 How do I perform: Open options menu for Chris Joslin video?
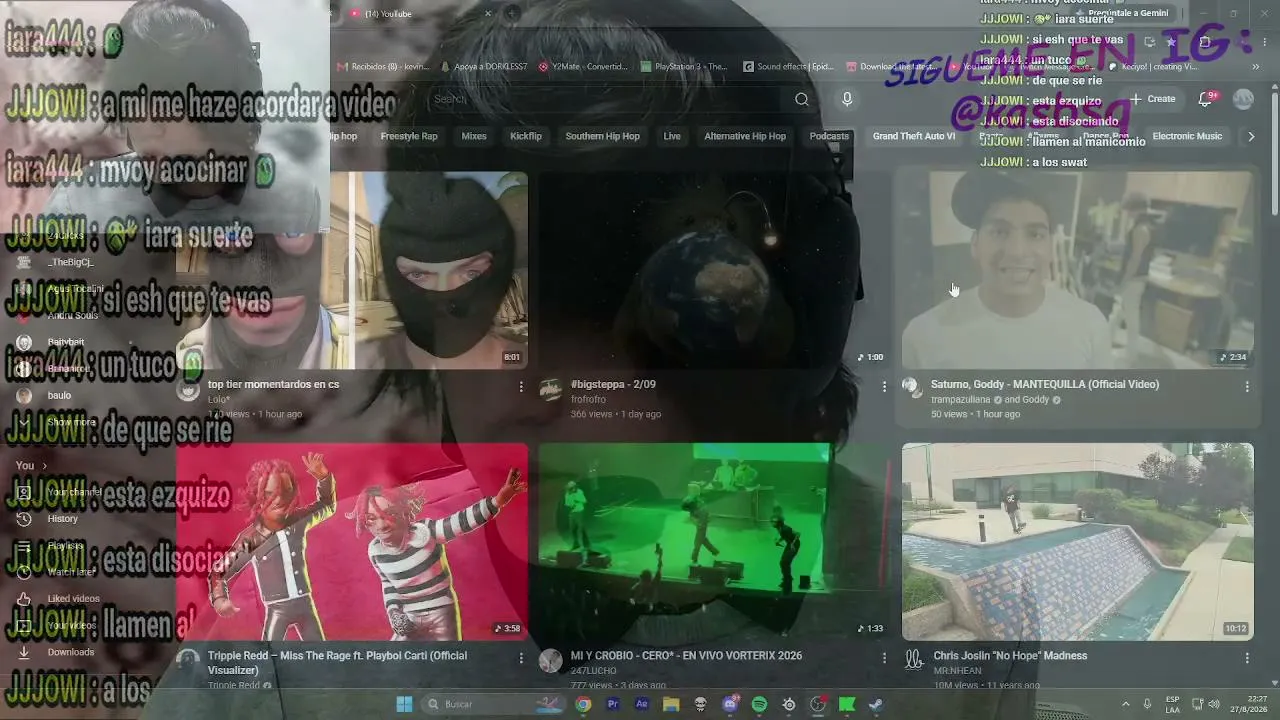tap(1247, 658)
